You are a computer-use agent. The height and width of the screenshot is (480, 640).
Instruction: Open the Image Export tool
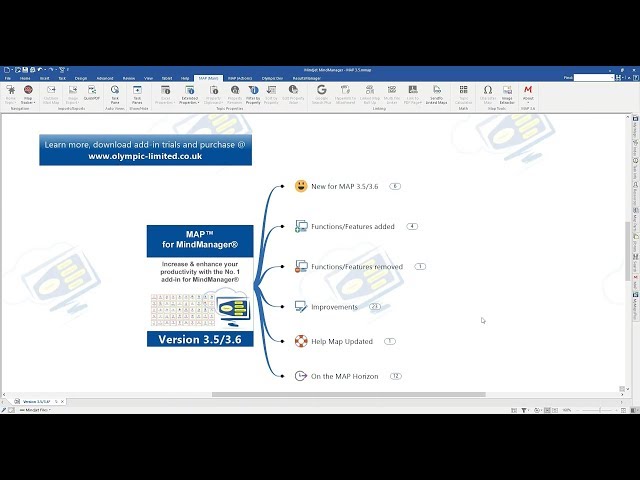(x=73, y=94)
